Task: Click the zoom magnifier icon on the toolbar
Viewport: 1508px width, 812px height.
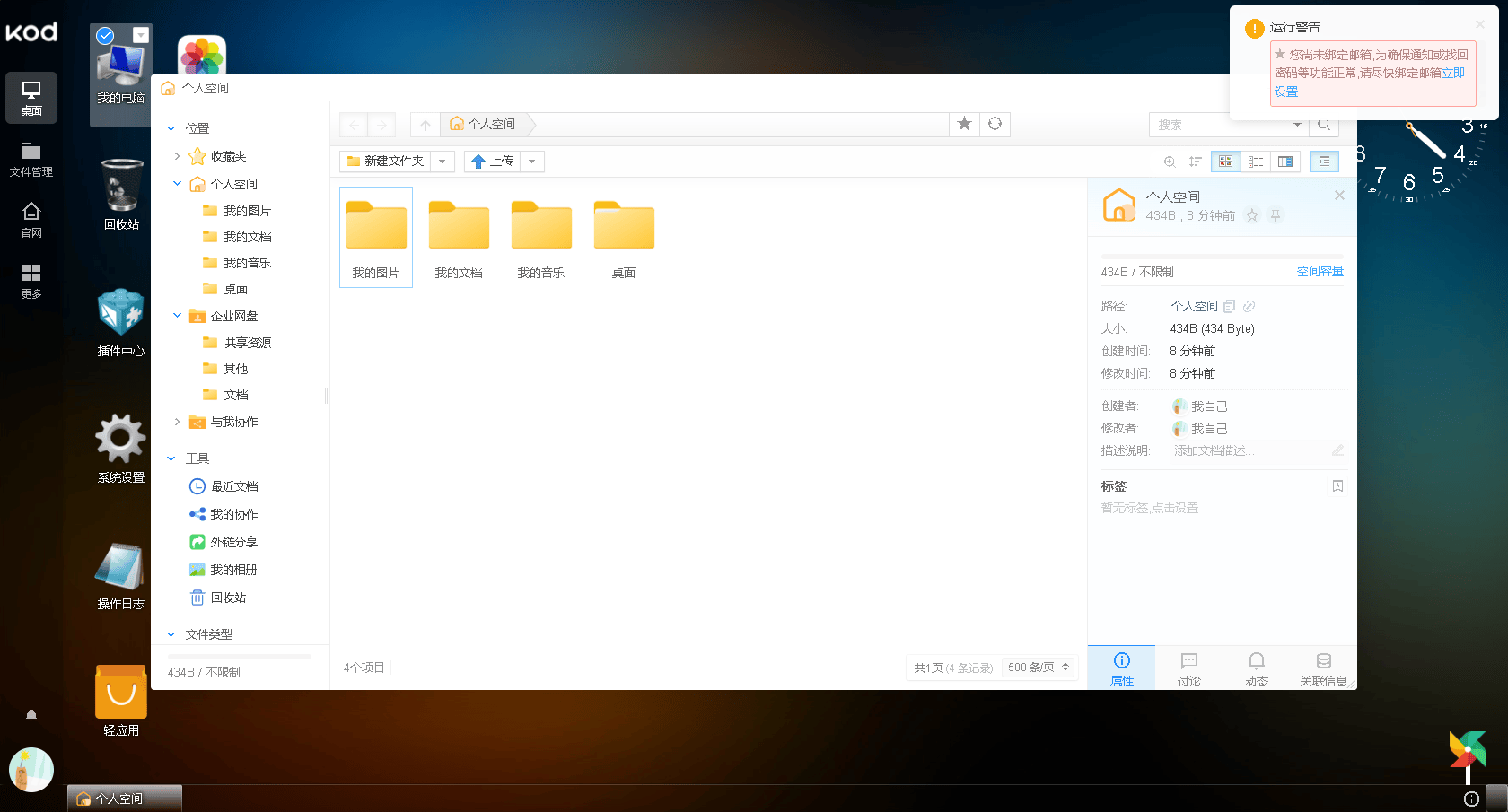Action: (x=1170, y=162)
